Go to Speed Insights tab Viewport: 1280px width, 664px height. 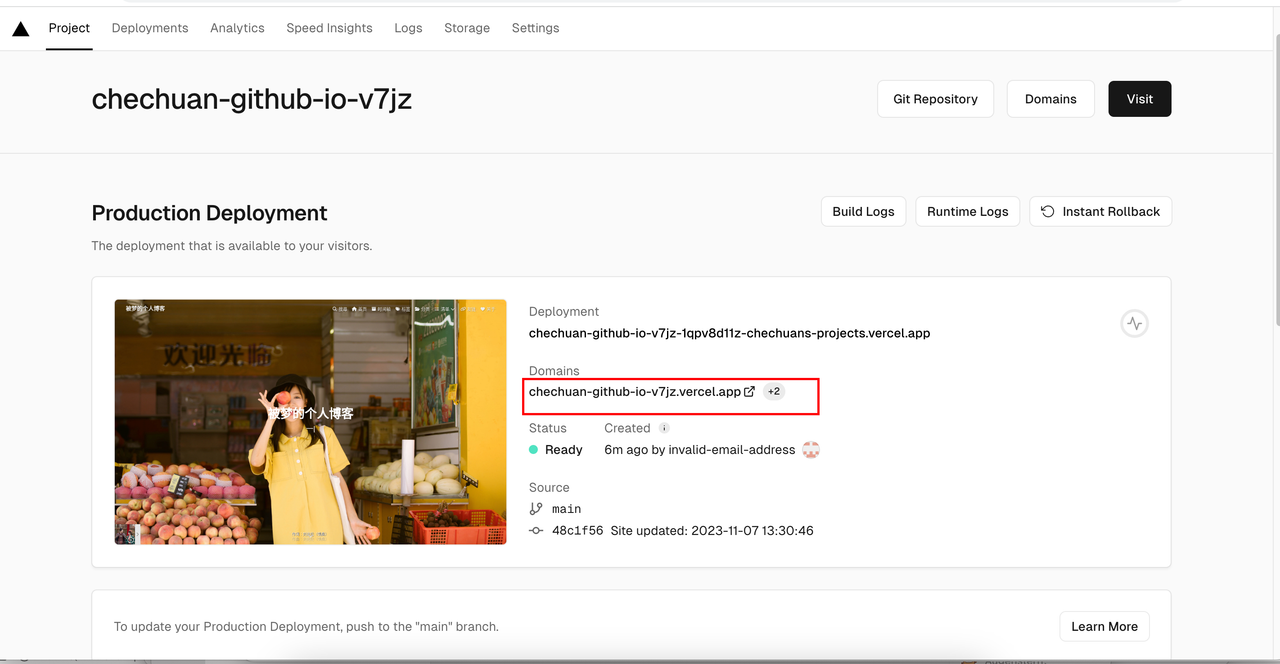[329, 28]
